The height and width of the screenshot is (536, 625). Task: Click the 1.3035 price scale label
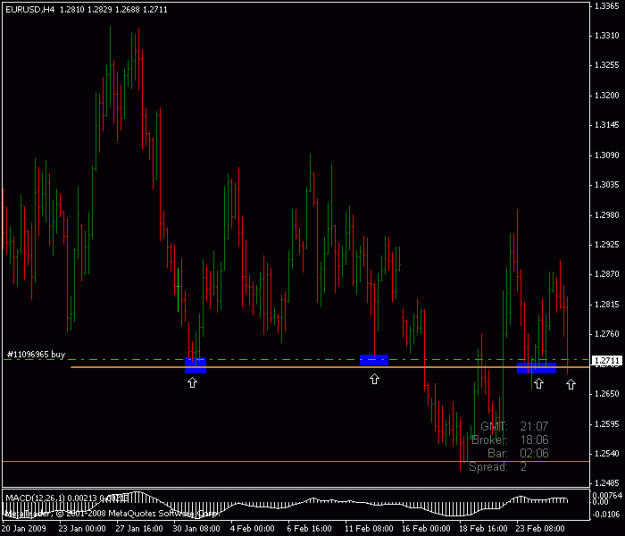tap(607, 185)
